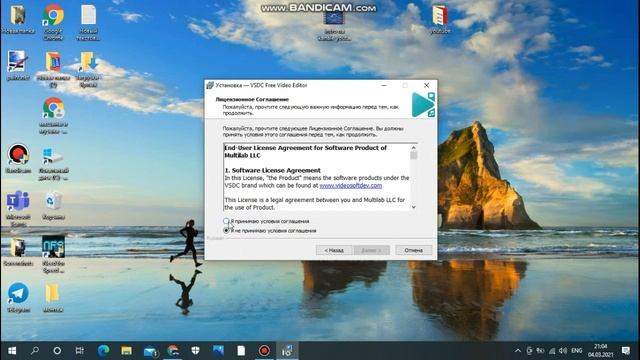Open the www.videosoftdev.com link

351,185
